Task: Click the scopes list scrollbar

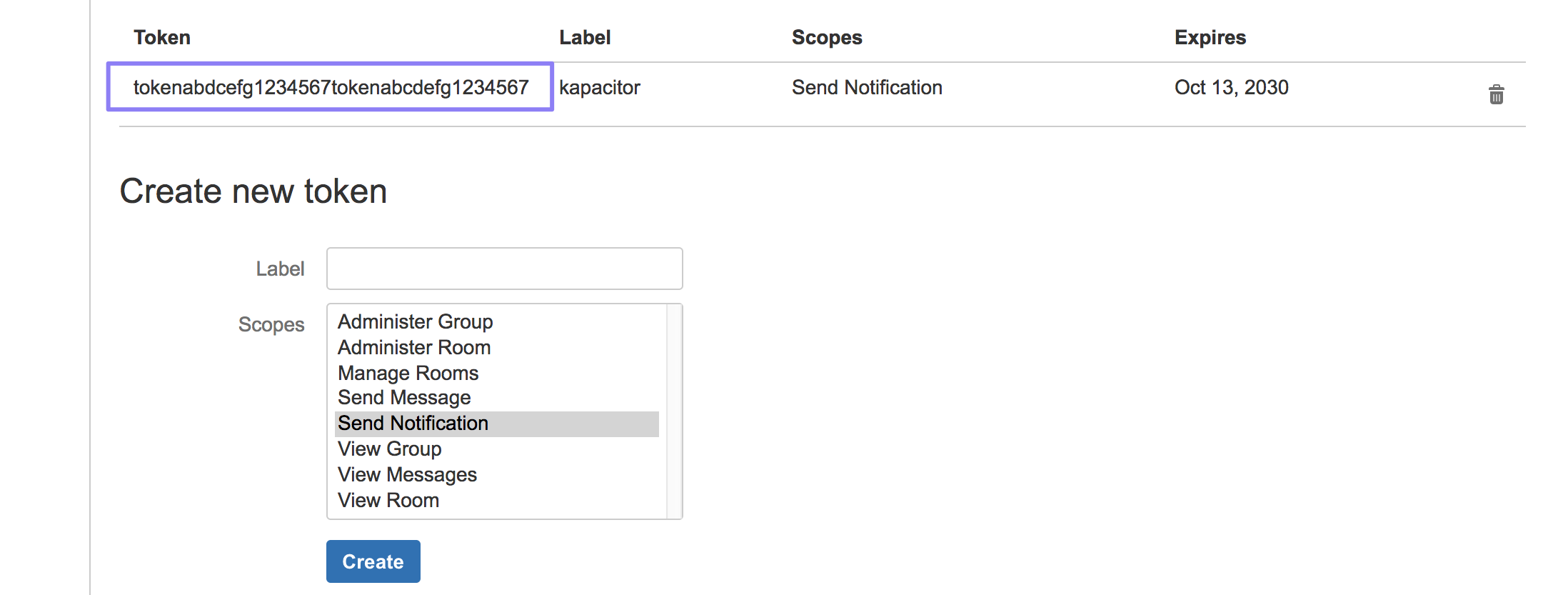Action: point(674,411)
